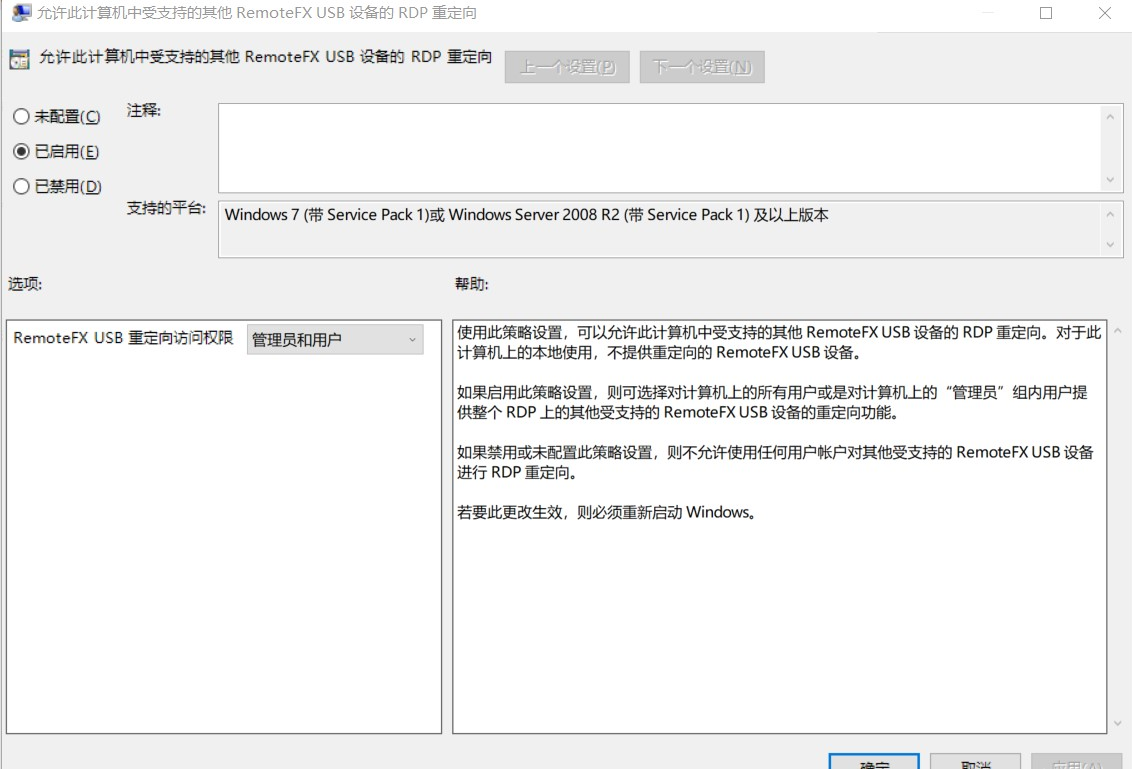Click the 支持的平台: label
Viewport: 1132px width, 769px height.
[x=166, y=208]
